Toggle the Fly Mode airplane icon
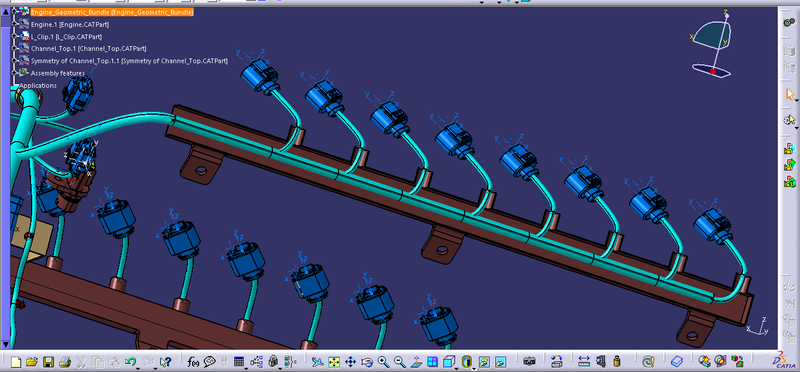Image resolution: width=800 pixels, height=372 pixels. (317, 362)
